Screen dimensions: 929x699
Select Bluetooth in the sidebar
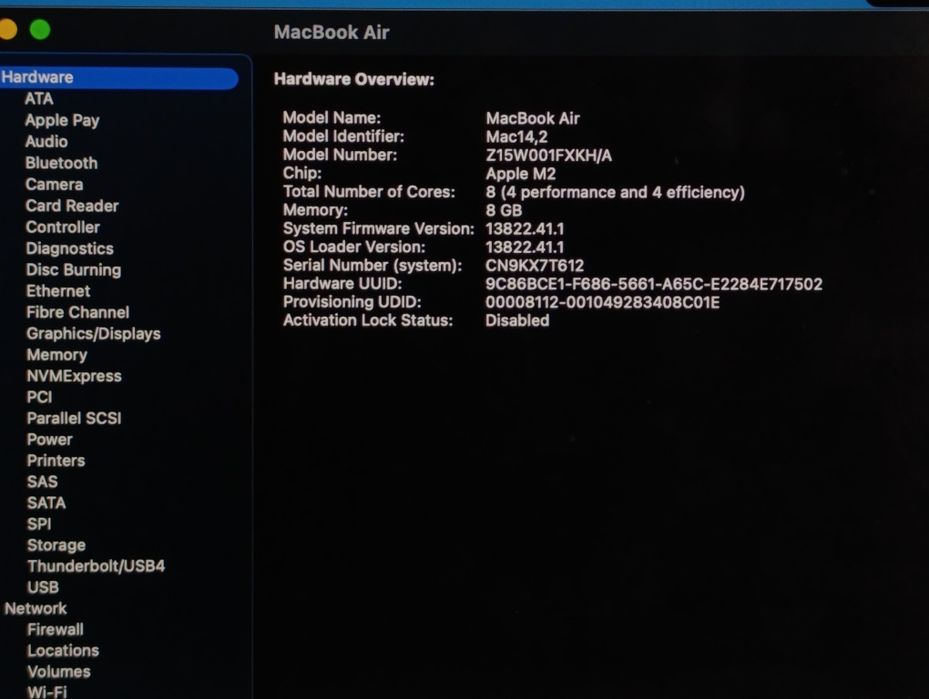tap(62, 163)
